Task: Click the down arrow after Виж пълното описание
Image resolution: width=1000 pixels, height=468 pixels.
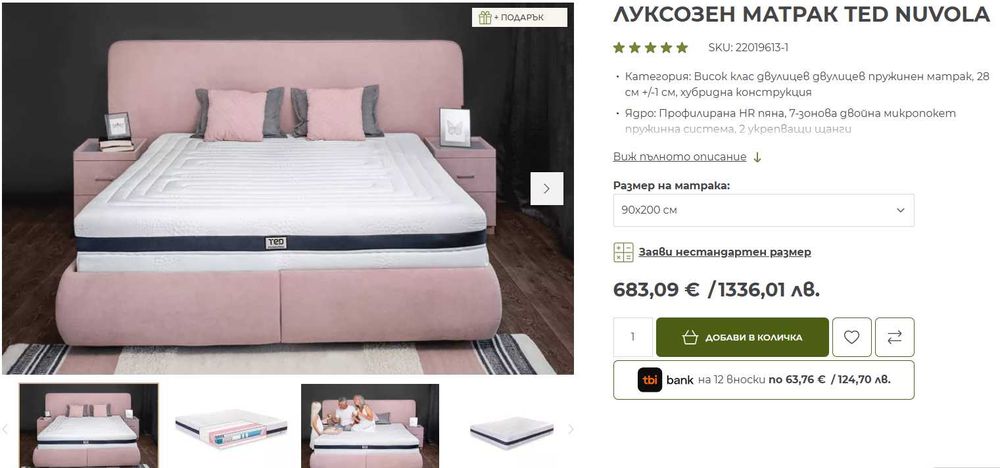Action: coord(757,157)
